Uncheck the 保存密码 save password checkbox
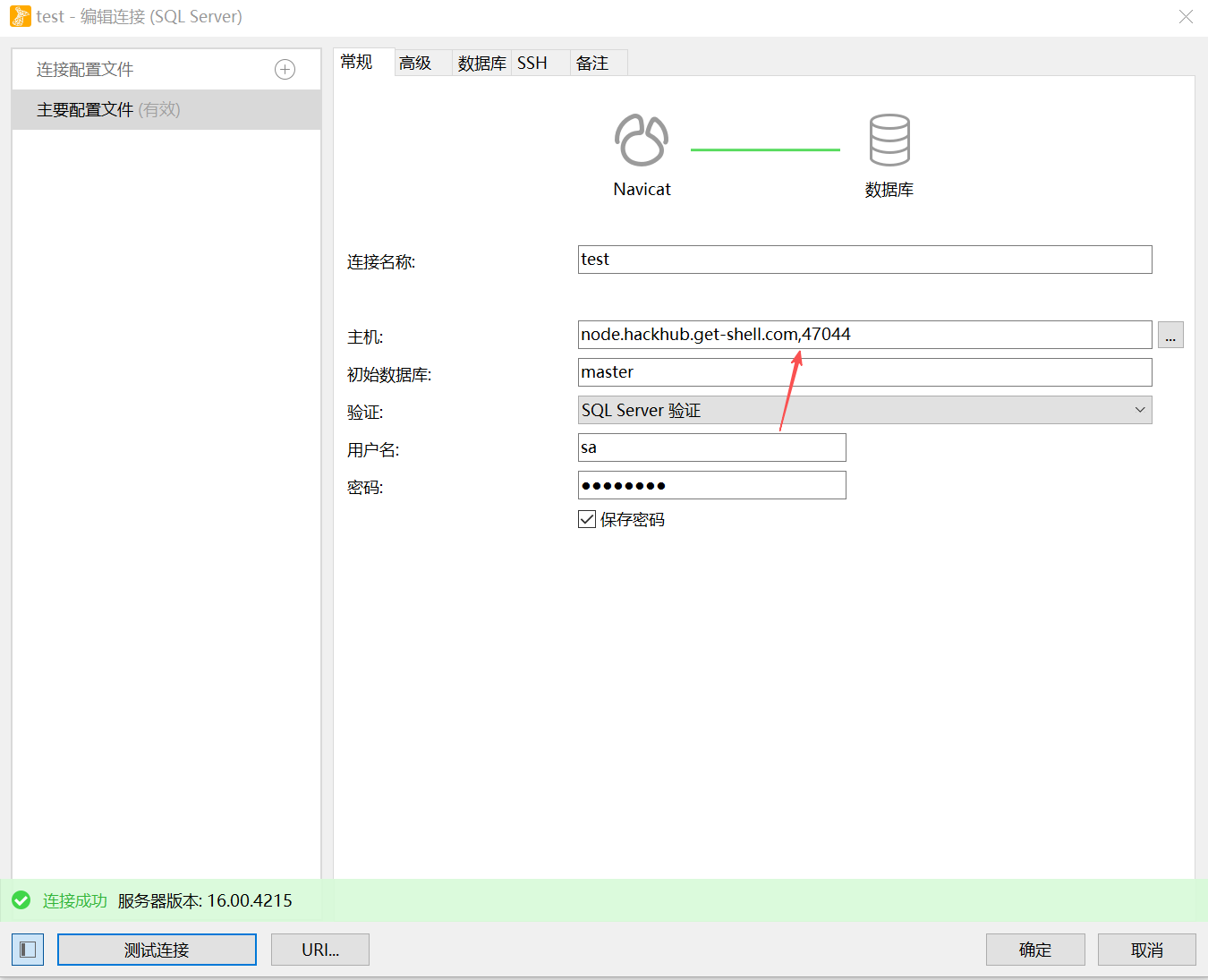This screenshot has height=980, width=1208. pos(587,519)
